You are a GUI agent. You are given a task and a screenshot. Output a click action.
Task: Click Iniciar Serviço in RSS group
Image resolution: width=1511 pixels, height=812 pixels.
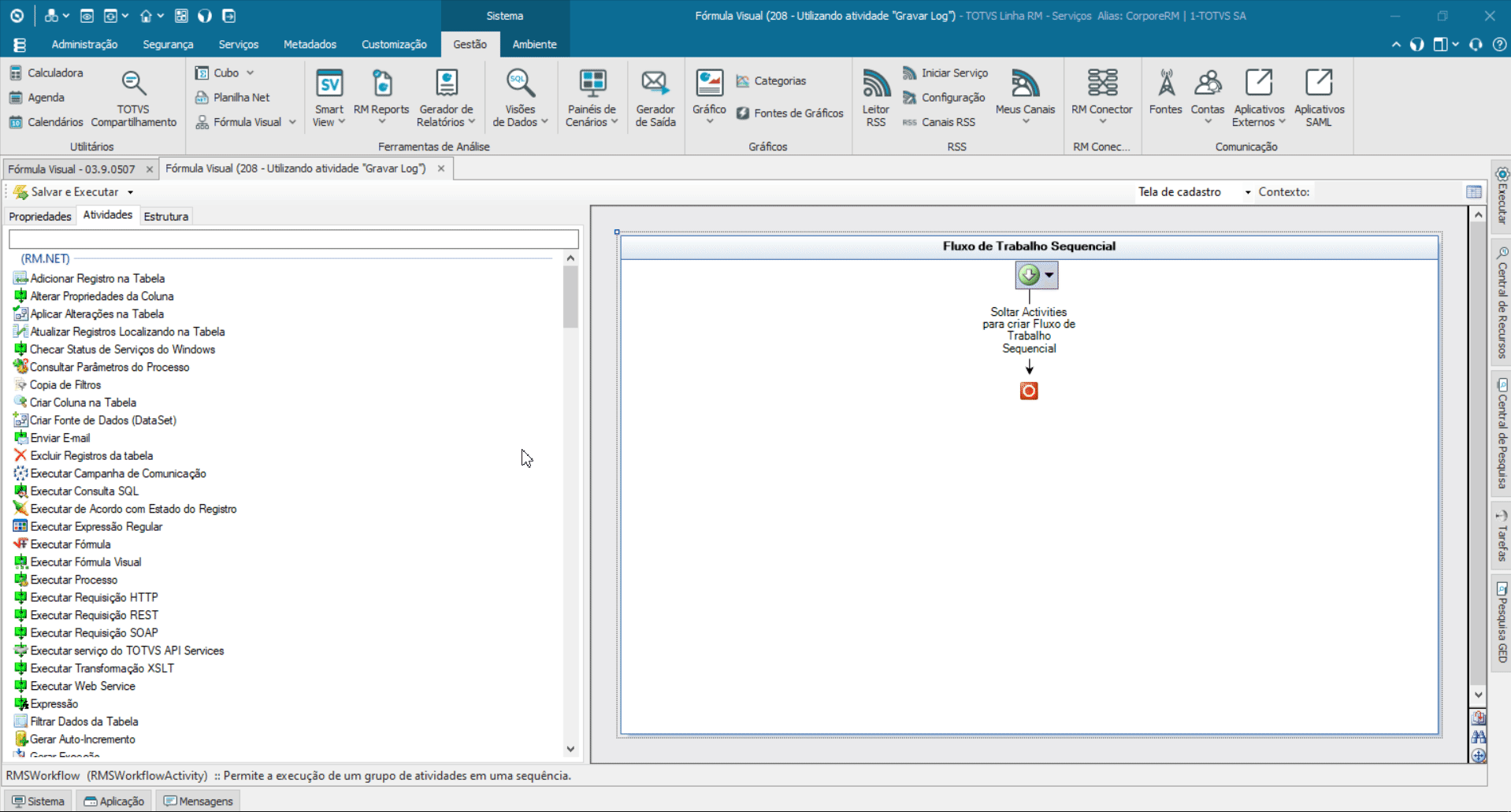point(945,72)
